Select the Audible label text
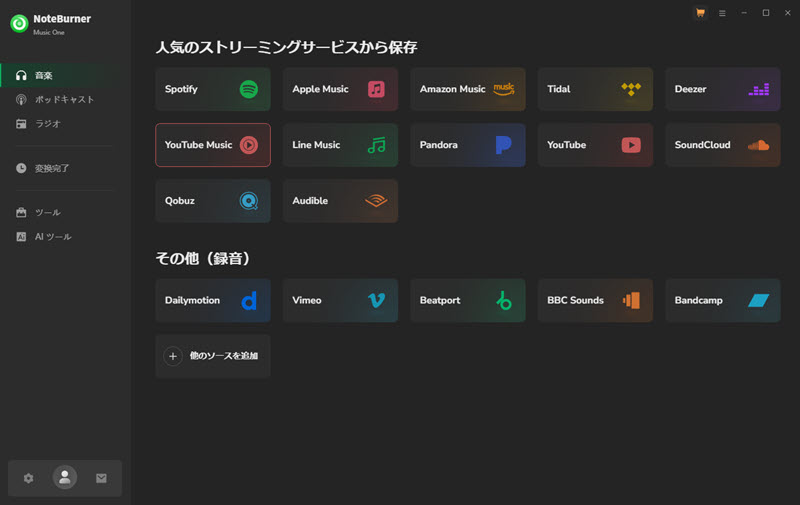 tap(310, 201)
